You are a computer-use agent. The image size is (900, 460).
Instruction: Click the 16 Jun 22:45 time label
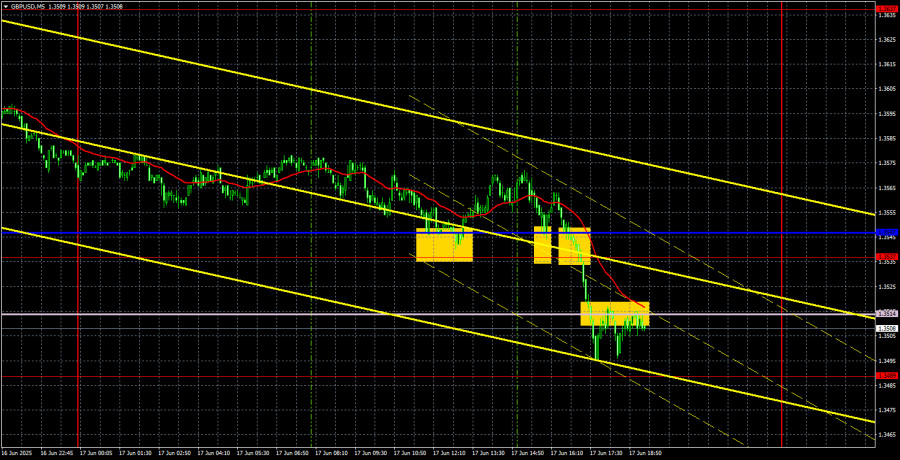(x=56, y=453)
